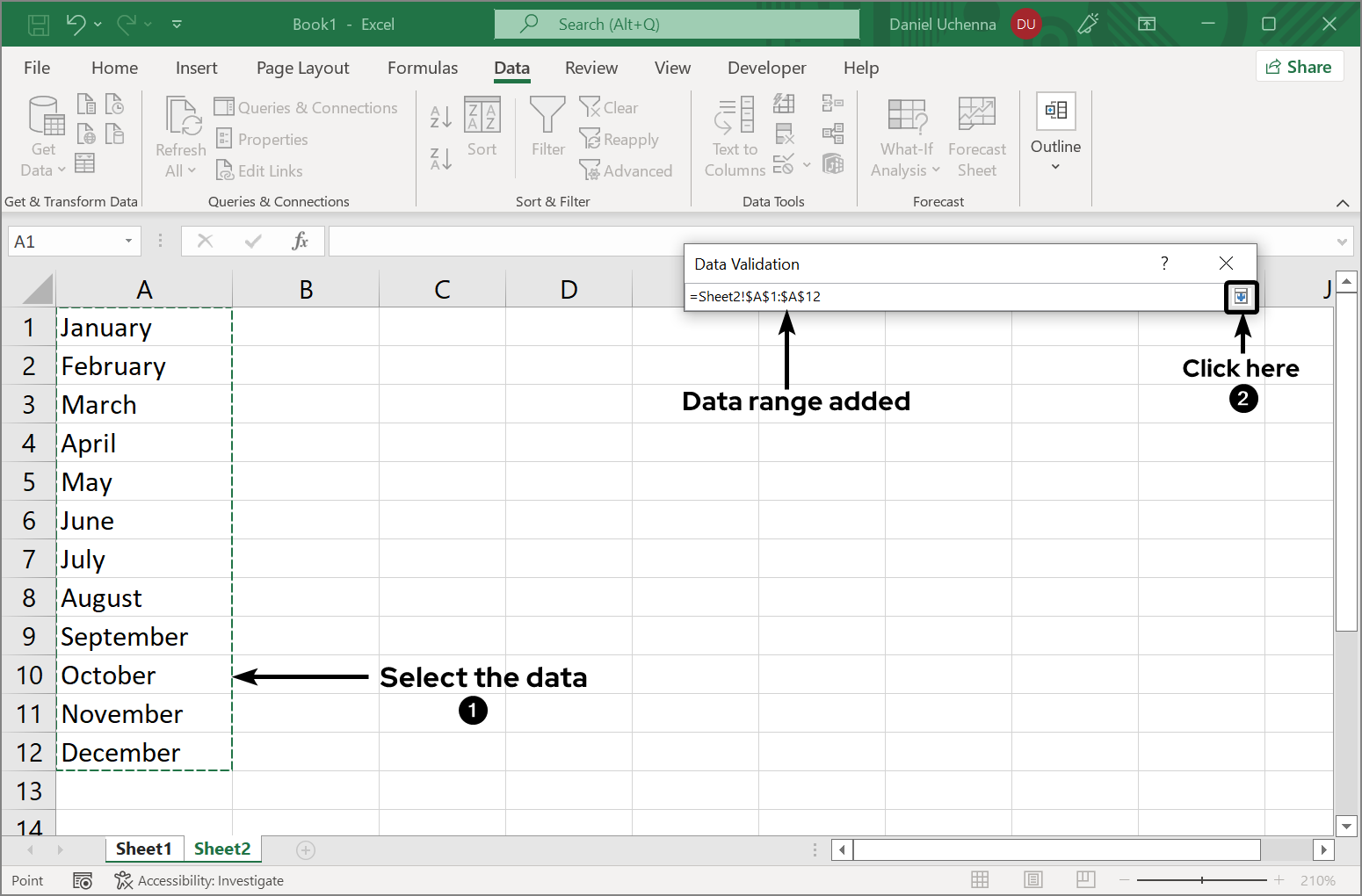Image resolution: width=1362 pixels, height=896 pixels.
Task: Open the Name Box dropdown
Action: click(x=127, y=241)
